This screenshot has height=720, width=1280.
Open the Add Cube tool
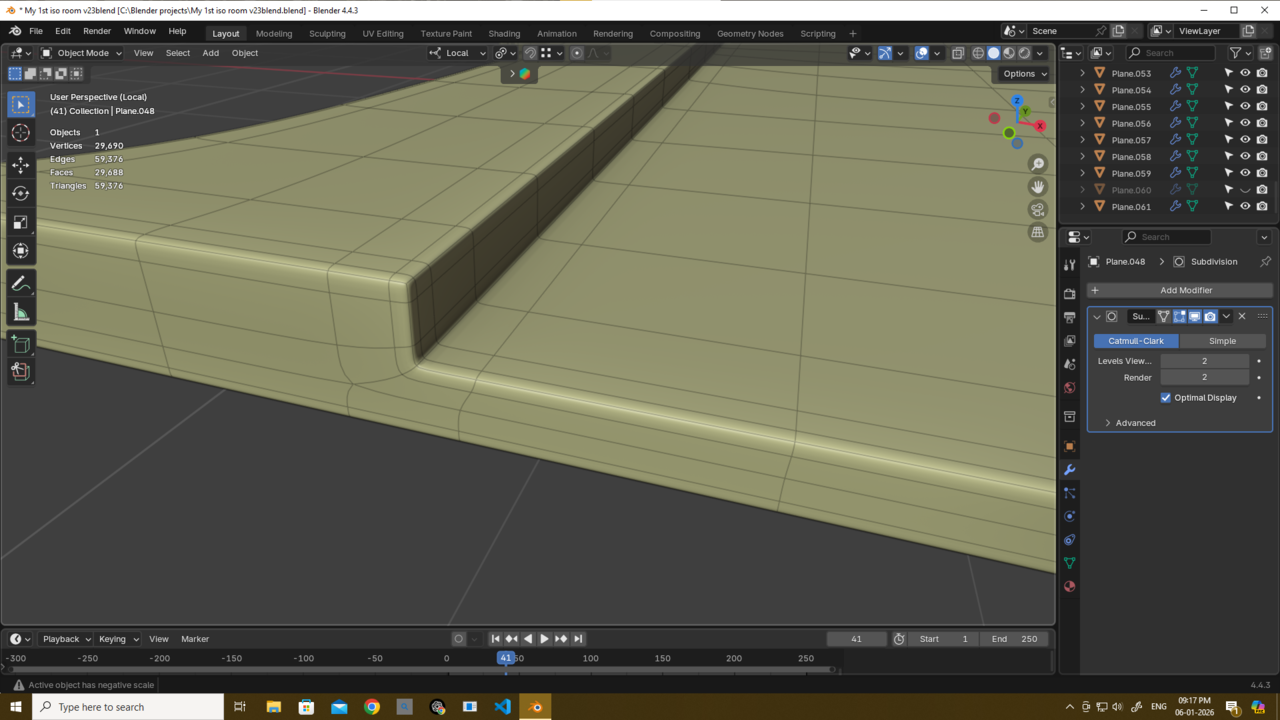tap(21, 345)
